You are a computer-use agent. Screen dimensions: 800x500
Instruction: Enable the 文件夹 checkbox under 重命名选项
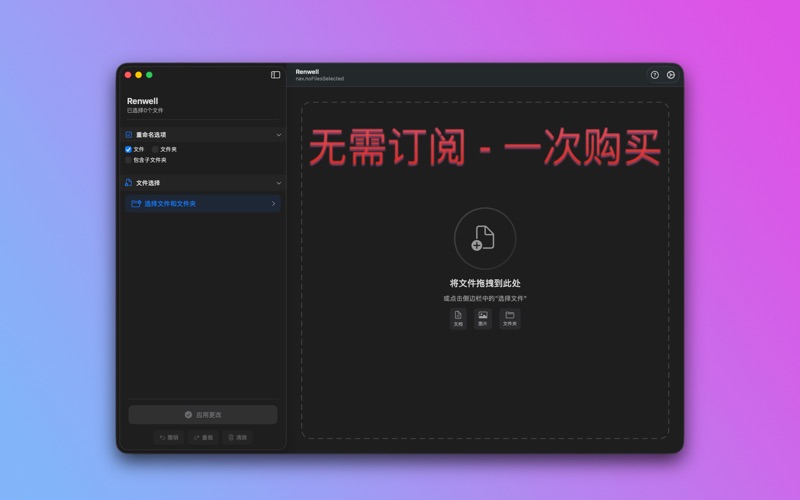(x=155, y=149)
